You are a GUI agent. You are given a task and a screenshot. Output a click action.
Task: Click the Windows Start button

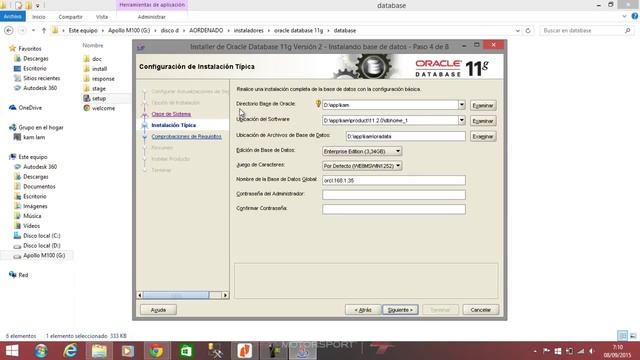(x=12, y=351)
